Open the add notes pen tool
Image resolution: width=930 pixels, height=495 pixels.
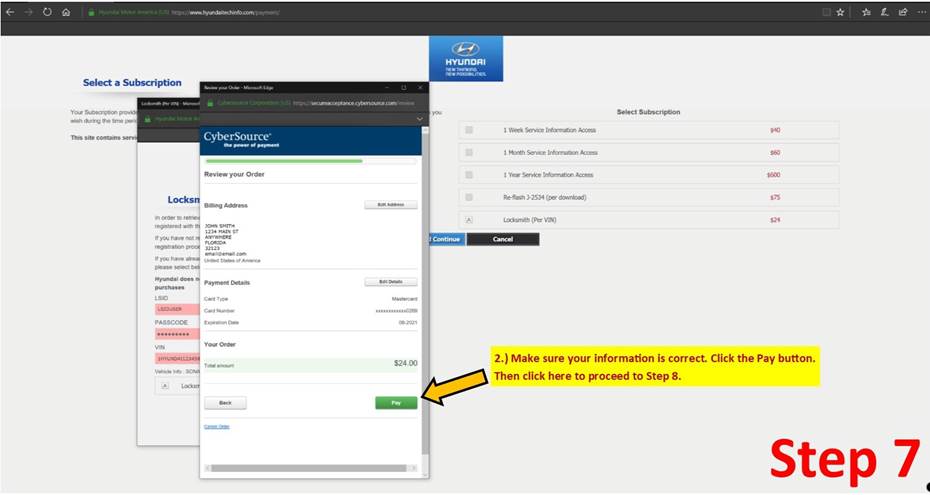884,12
